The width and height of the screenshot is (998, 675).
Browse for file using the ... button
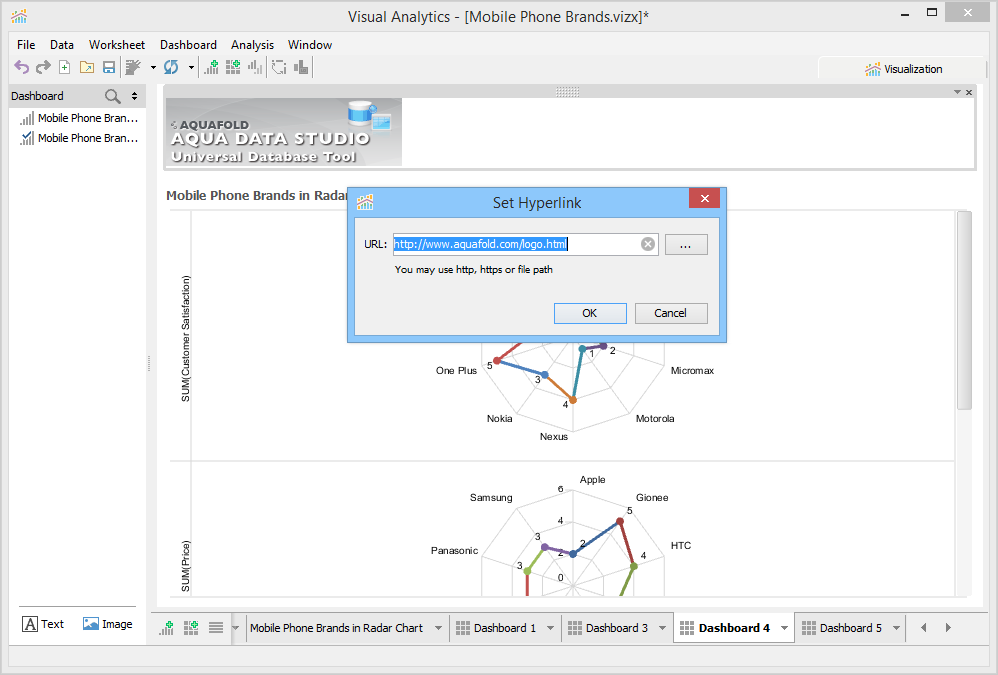click(686, 244)
